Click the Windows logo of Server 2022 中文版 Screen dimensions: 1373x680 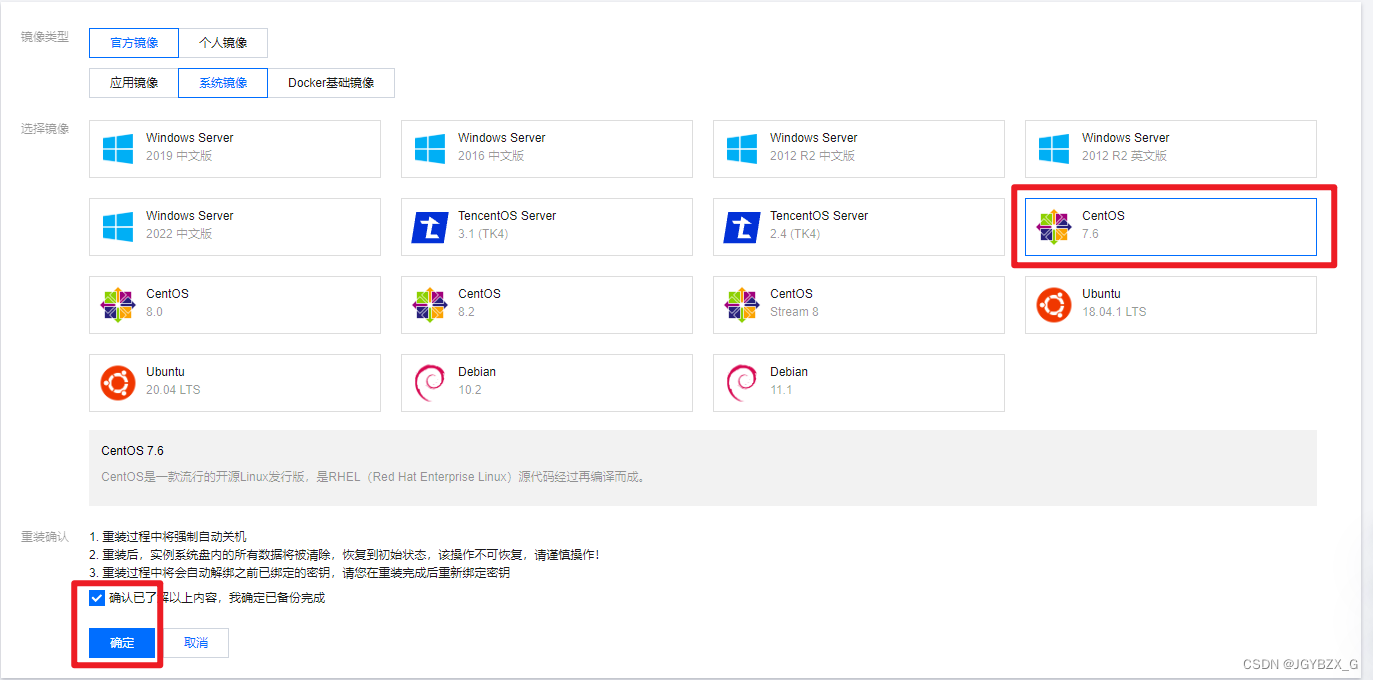(117, 227)
